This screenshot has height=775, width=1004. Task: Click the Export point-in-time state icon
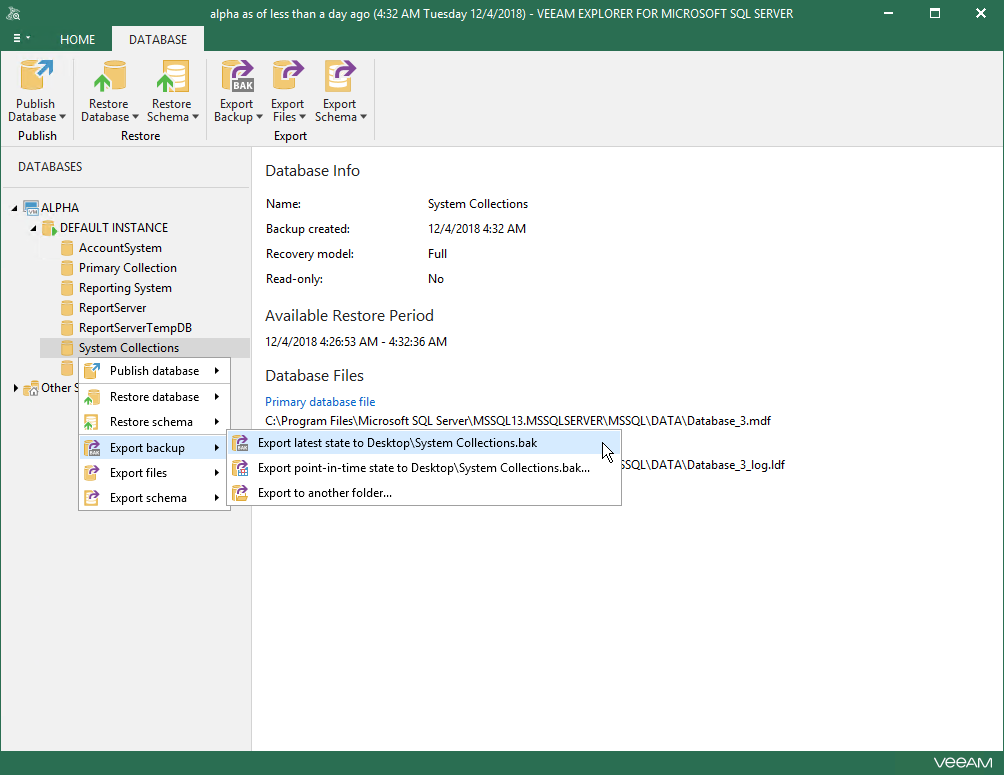[x=240, y=468]
